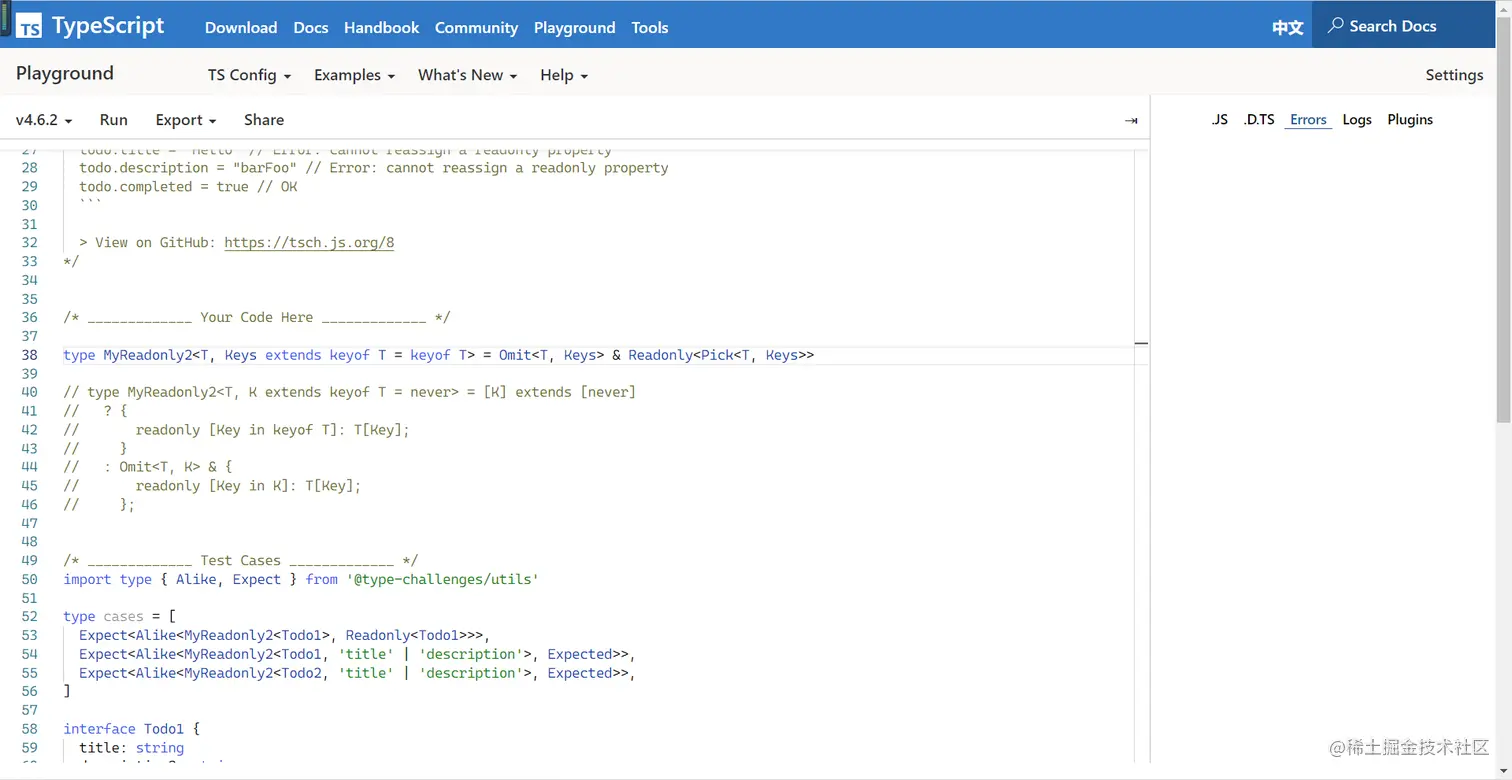Expand the Examples menu
This screenshot has height=780, width=1512.
354,75
